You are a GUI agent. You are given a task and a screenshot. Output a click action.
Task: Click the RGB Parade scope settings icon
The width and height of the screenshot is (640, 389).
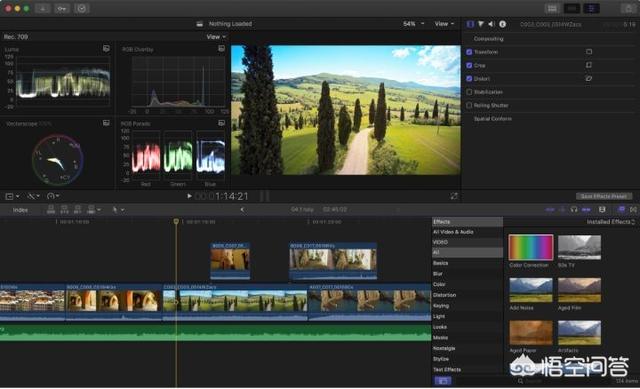click(x=221, y=123)
